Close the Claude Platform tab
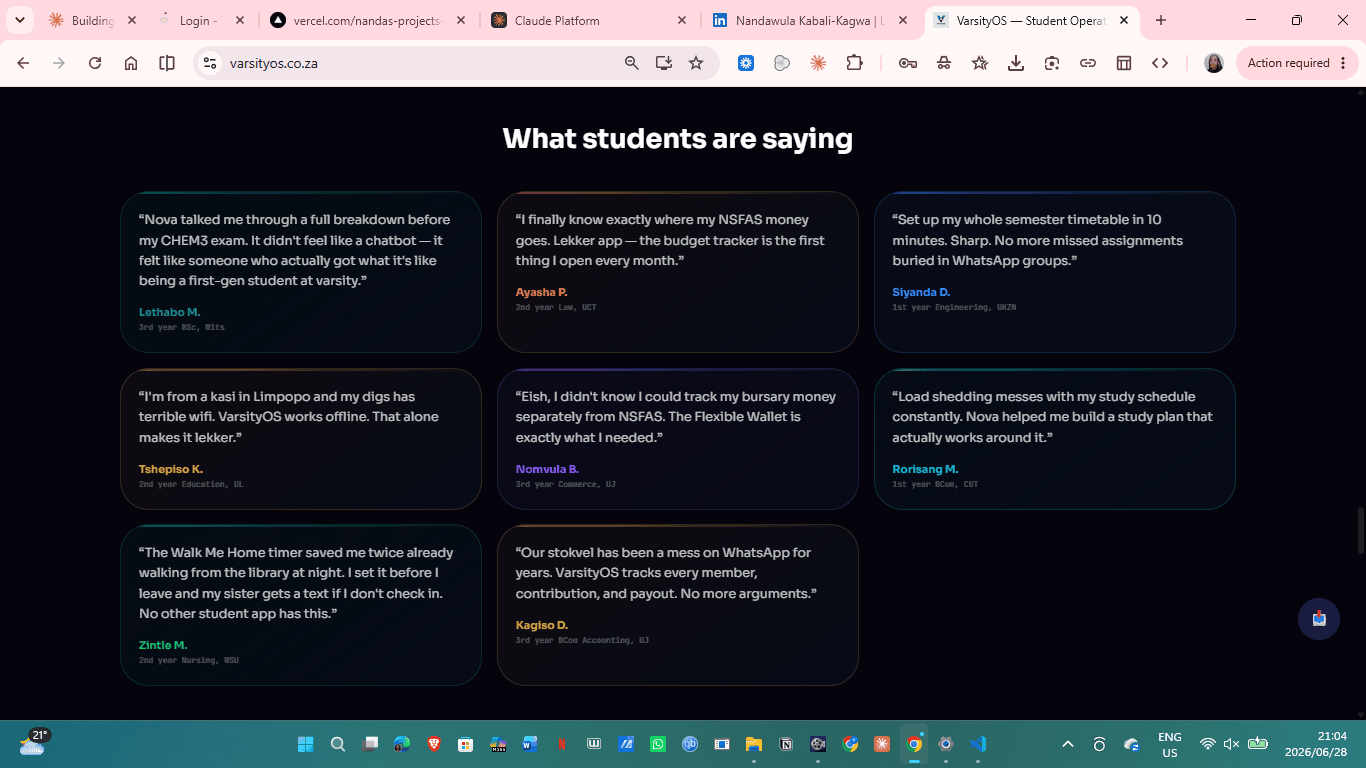This screenshot has width=1366, height=768. (682, 20)
